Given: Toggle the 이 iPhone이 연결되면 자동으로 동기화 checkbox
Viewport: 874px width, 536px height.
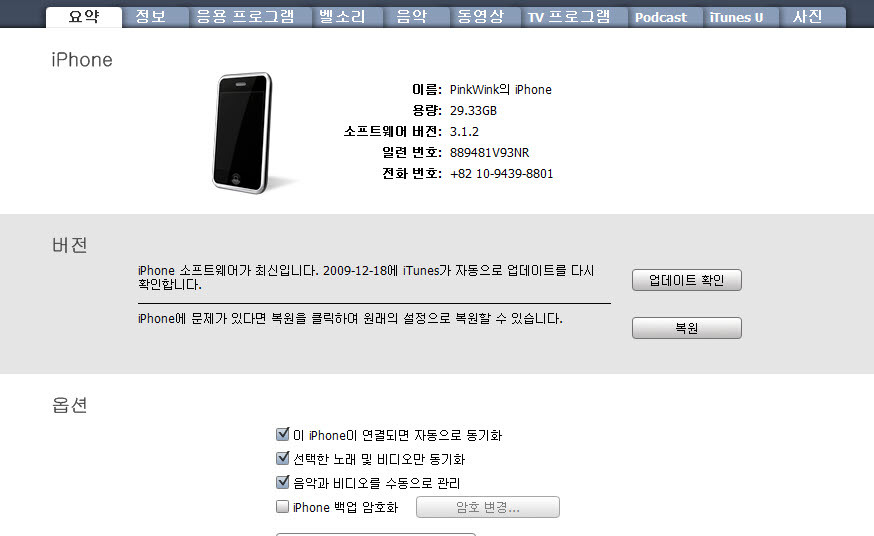Looking at the screenshot, I should point(283,434).
